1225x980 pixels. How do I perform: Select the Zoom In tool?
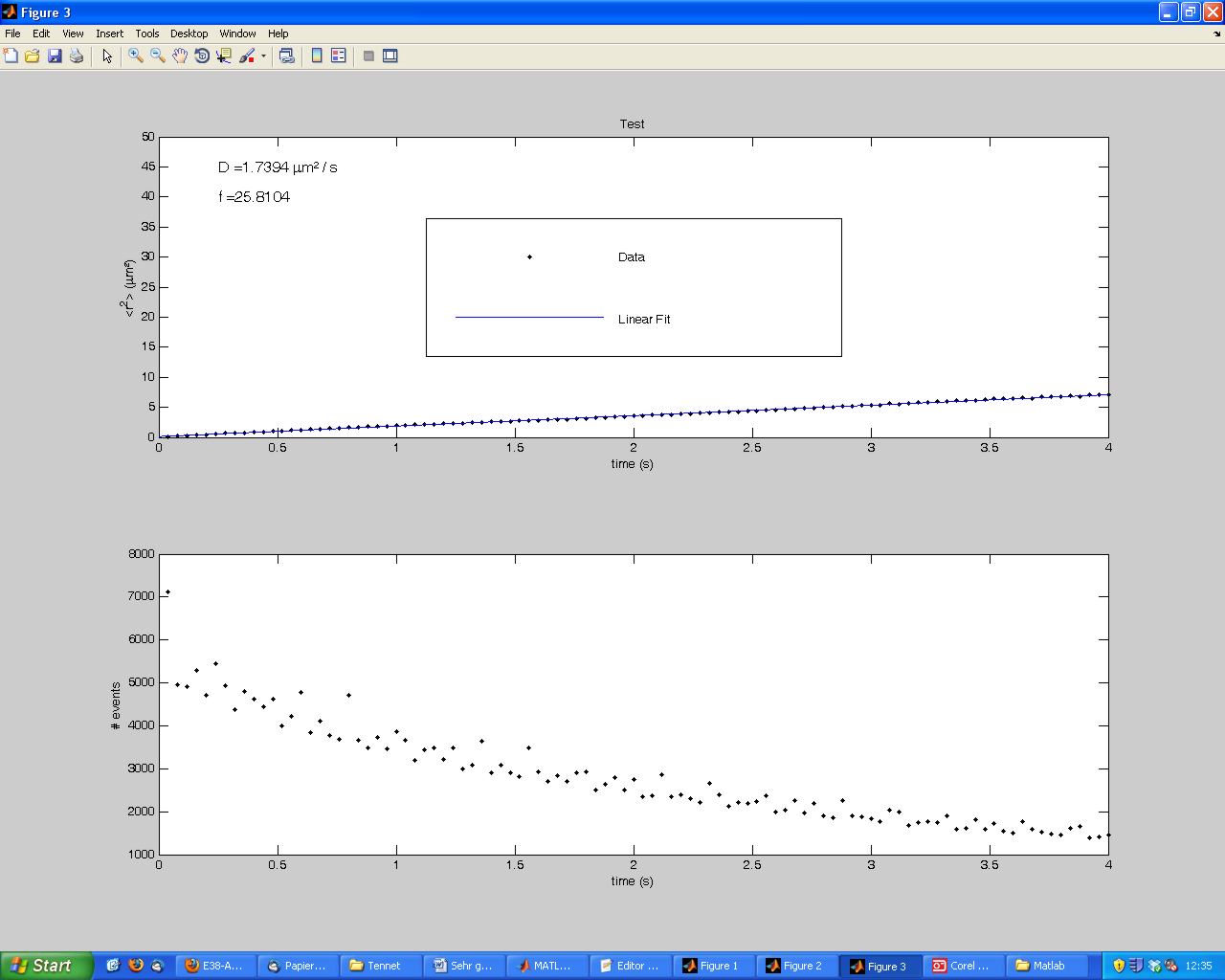pos(136,56)
